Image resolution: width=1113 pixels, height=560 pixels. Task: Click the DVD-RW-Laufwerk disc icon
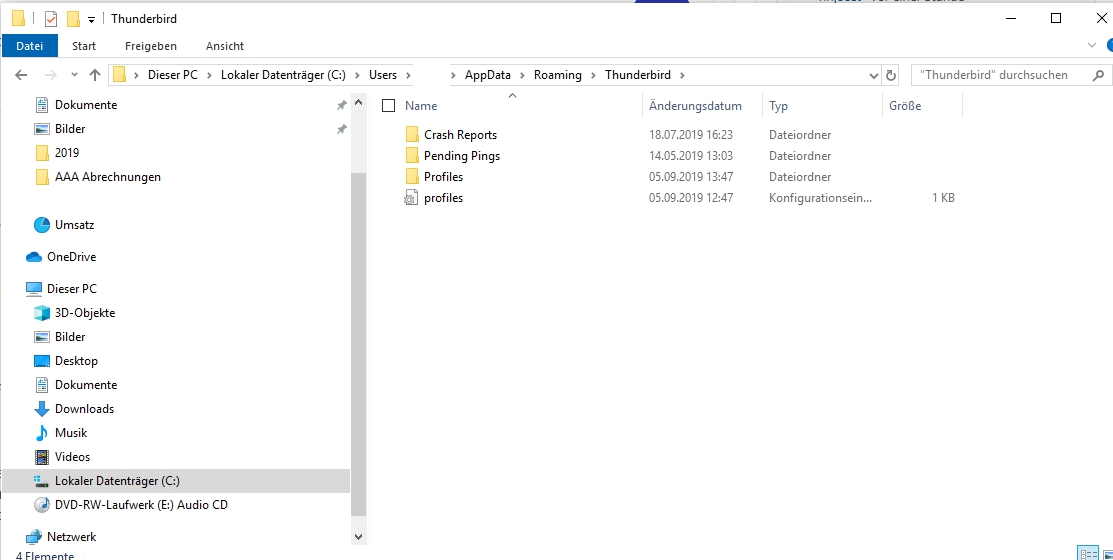point(42,505)
